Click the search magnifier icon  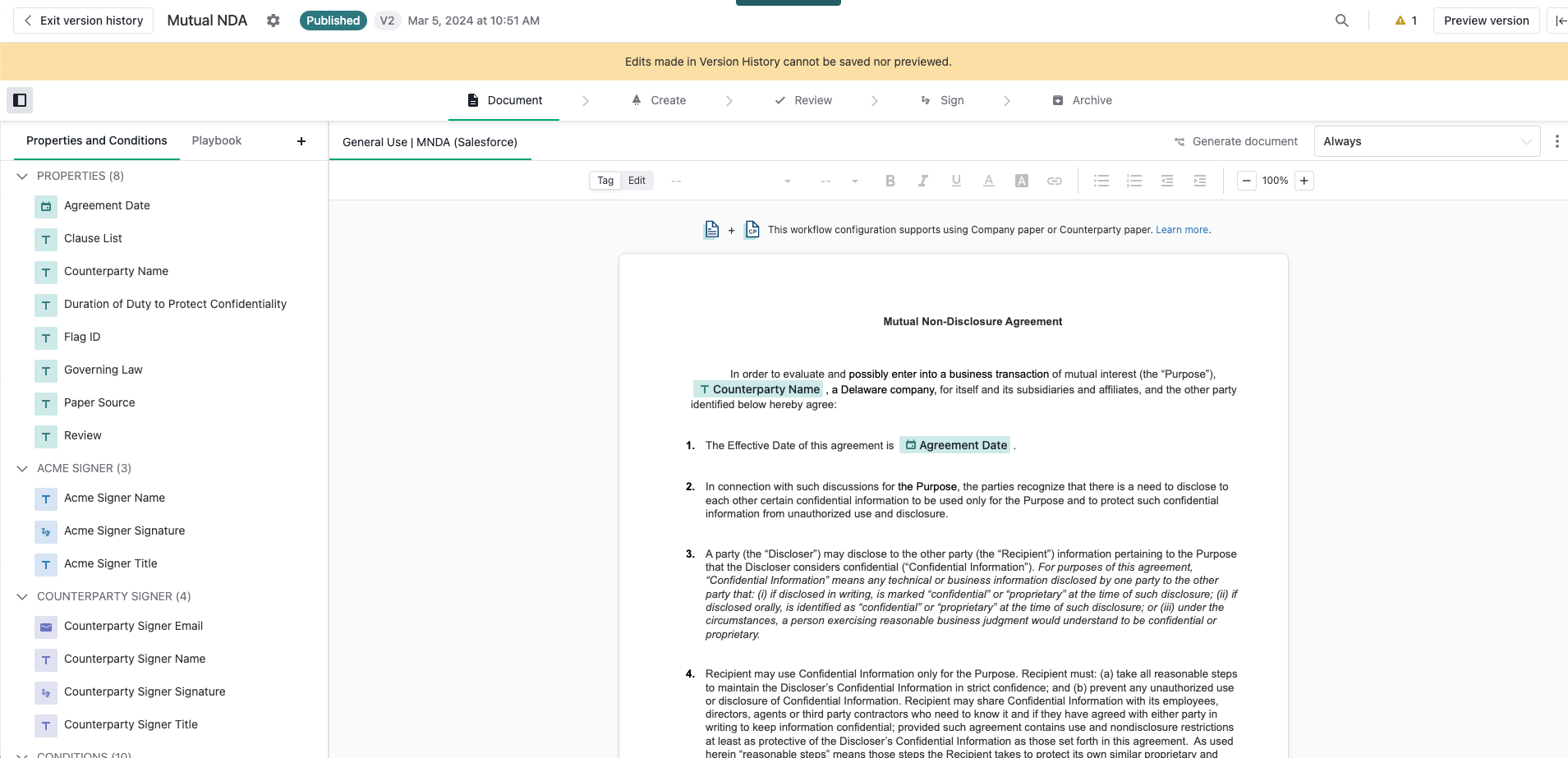click(1342, 21)
